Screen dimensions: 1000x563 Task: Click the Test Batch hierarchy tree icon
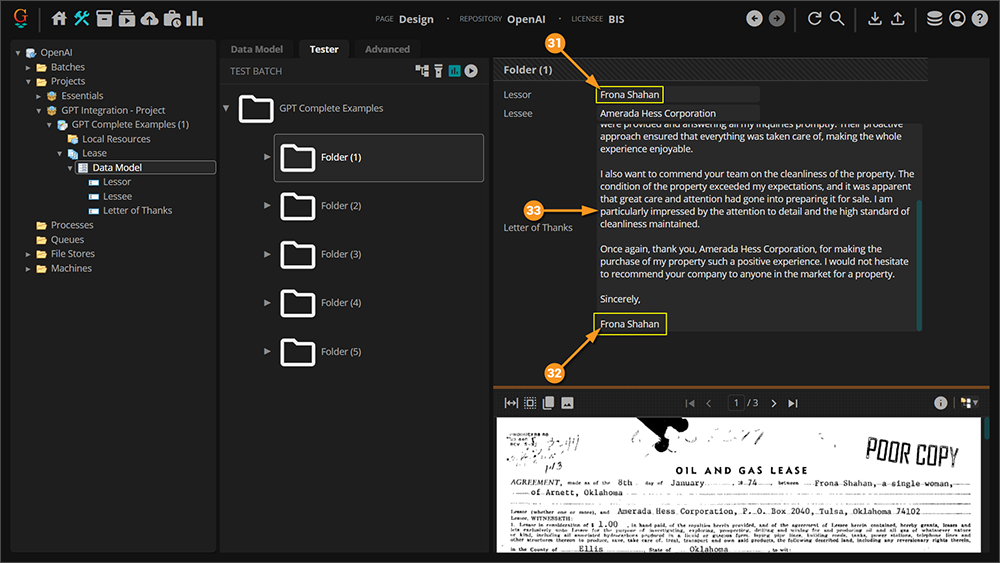pyautogui.click(x=422, y=71)
